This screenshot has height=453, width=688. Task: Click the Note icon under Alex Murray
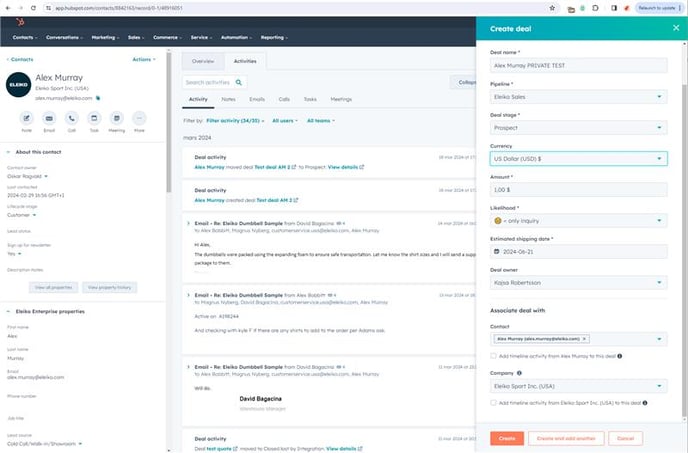(24, 117)
